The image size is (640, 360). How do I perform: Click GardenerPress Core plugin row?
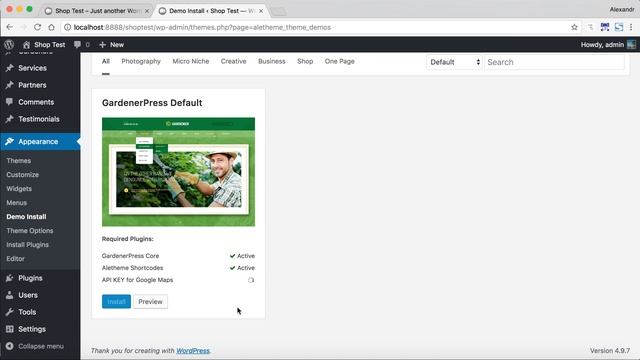(x=178, y=256)
